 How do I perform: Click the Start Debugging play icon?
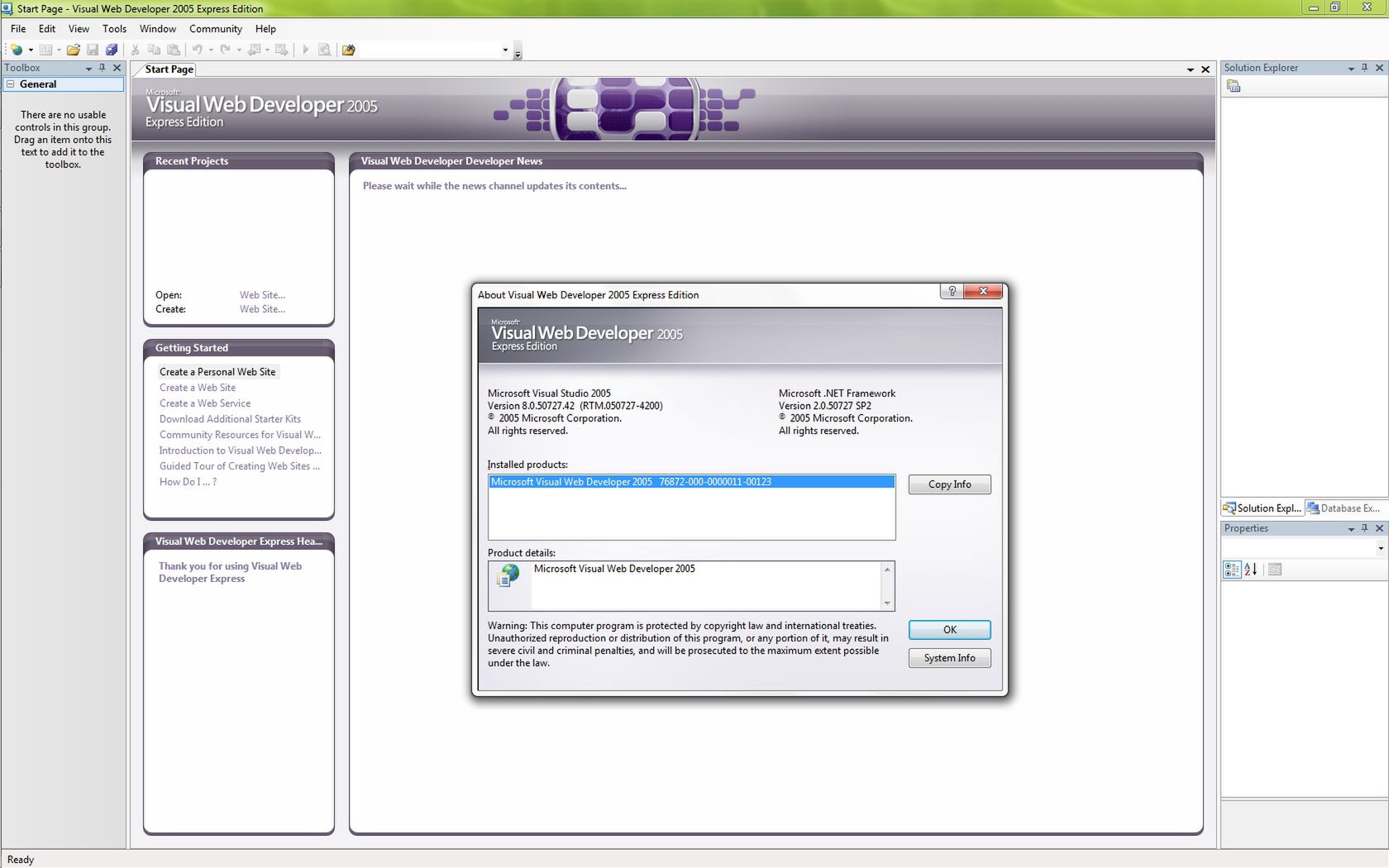click(x=305, y=50)
